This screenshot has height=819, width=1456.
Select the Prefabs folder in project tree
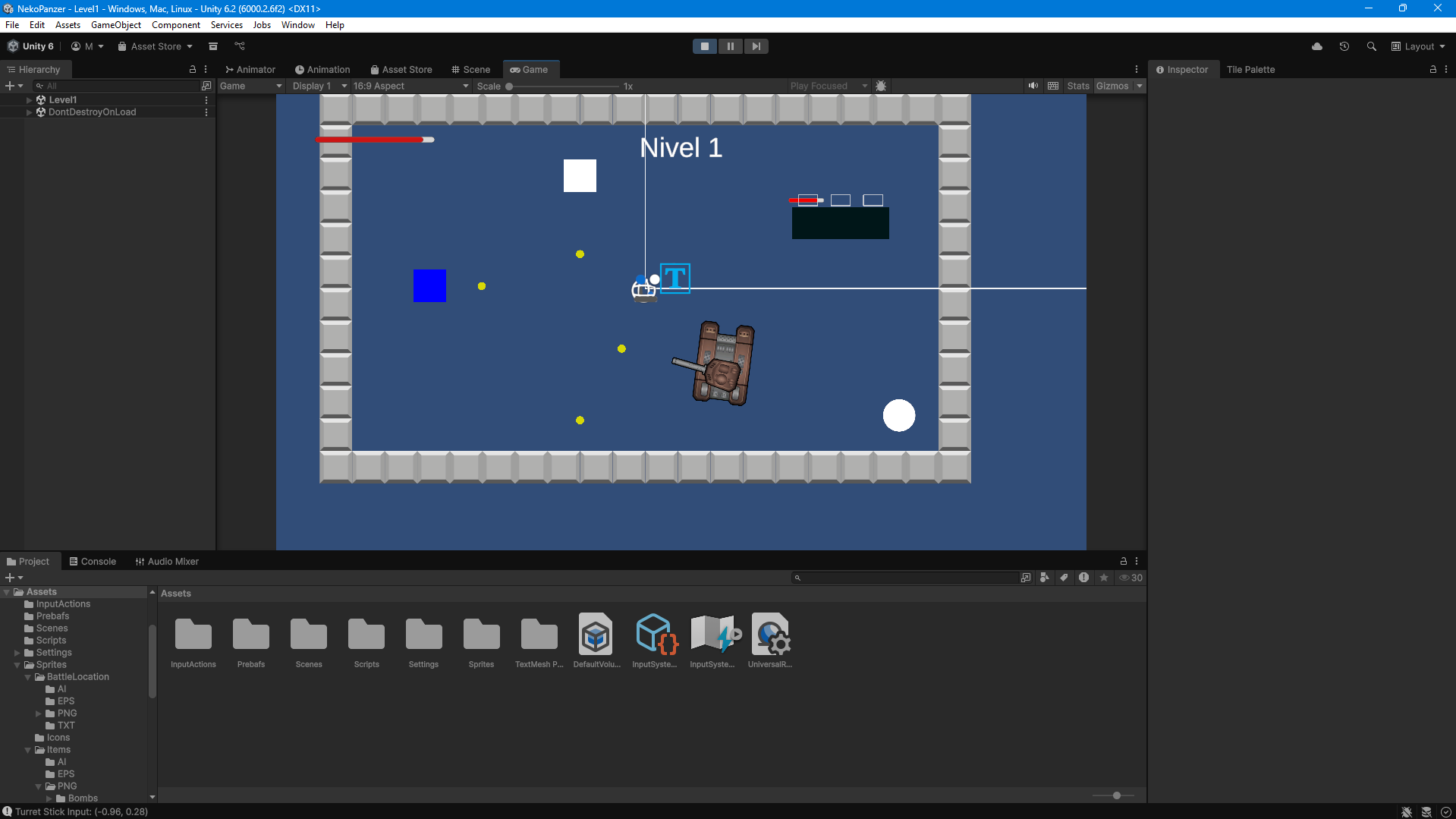point(52,616)
